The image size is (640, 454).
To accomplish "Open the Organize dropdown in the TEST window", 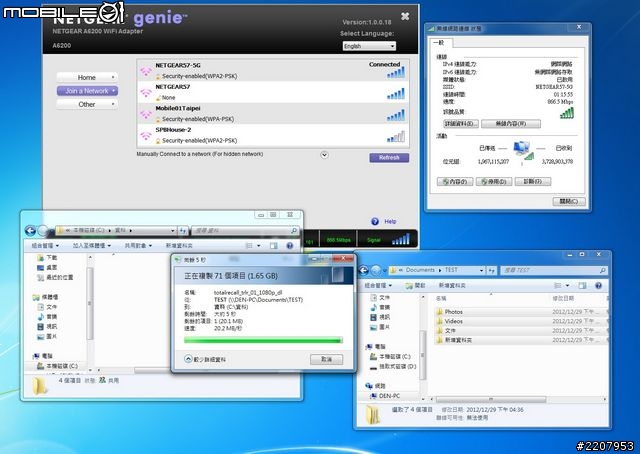I will (378, 285).
